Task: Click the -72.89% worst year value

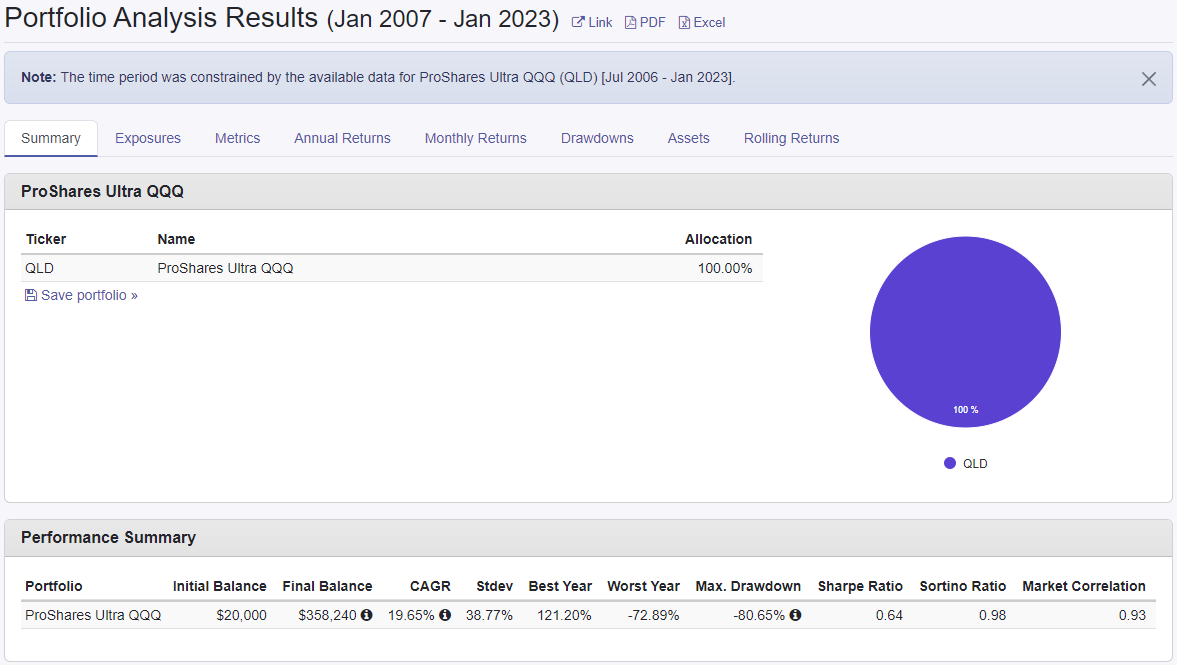Action: click(x=654, y=615)
